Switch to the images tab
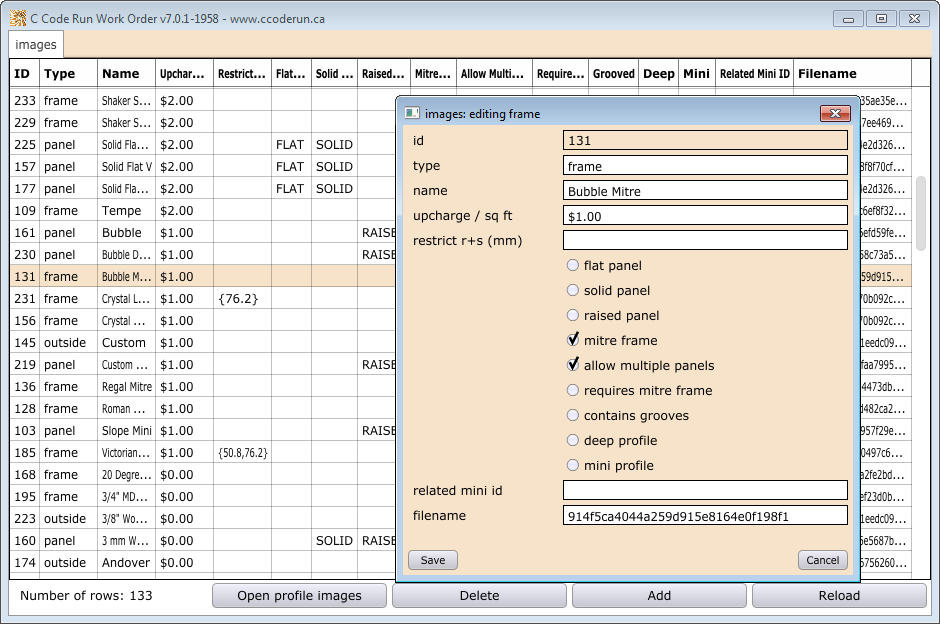 [x=36, y=45]
